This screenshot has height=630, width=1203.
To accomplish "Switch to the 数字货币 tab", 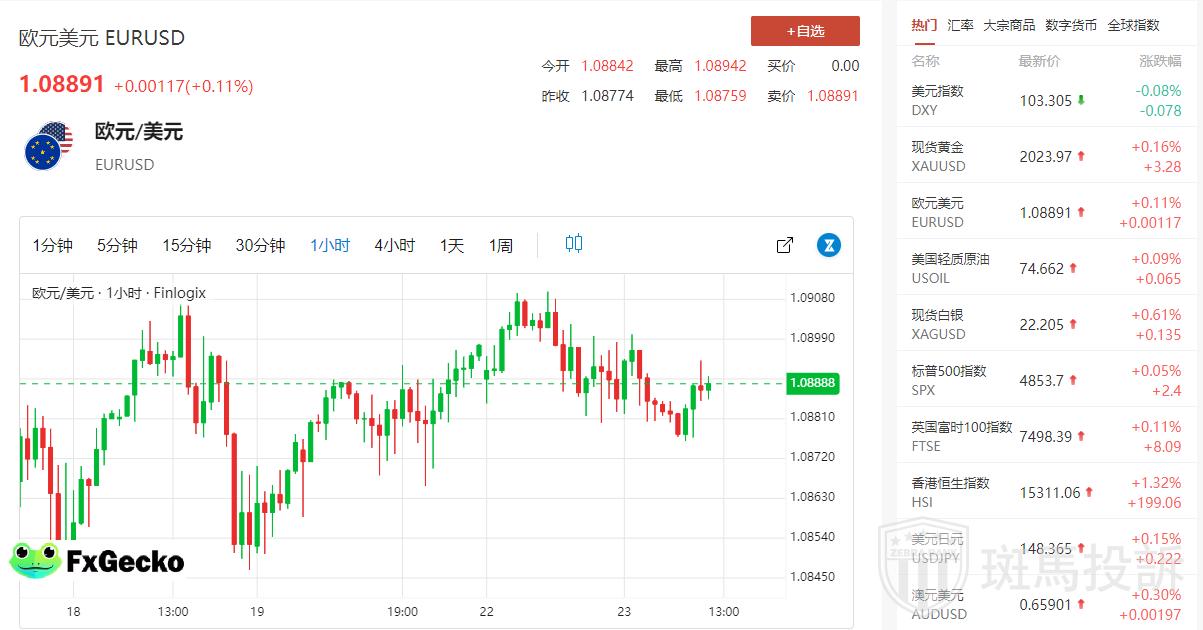I will (1070, 25).
